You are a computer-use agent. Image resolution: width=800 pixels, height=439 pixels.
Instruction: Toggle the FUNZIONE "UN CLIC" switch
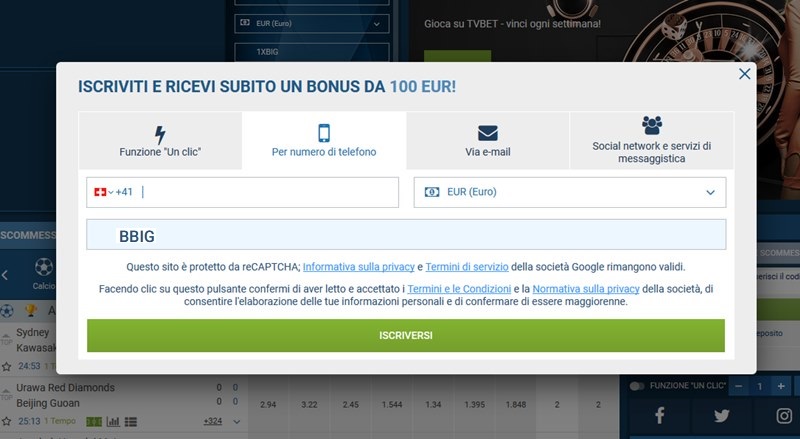click(x=637, y=386)
